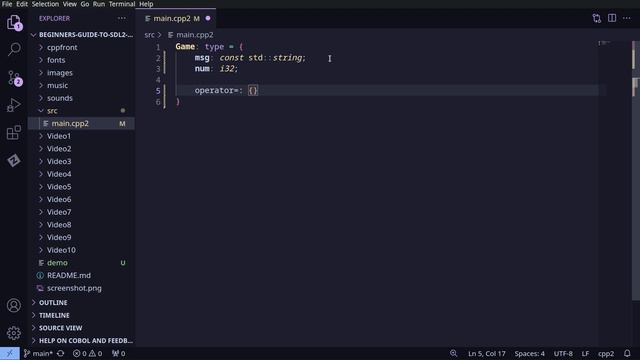Open the demo file in explorer

pos(82,262)
